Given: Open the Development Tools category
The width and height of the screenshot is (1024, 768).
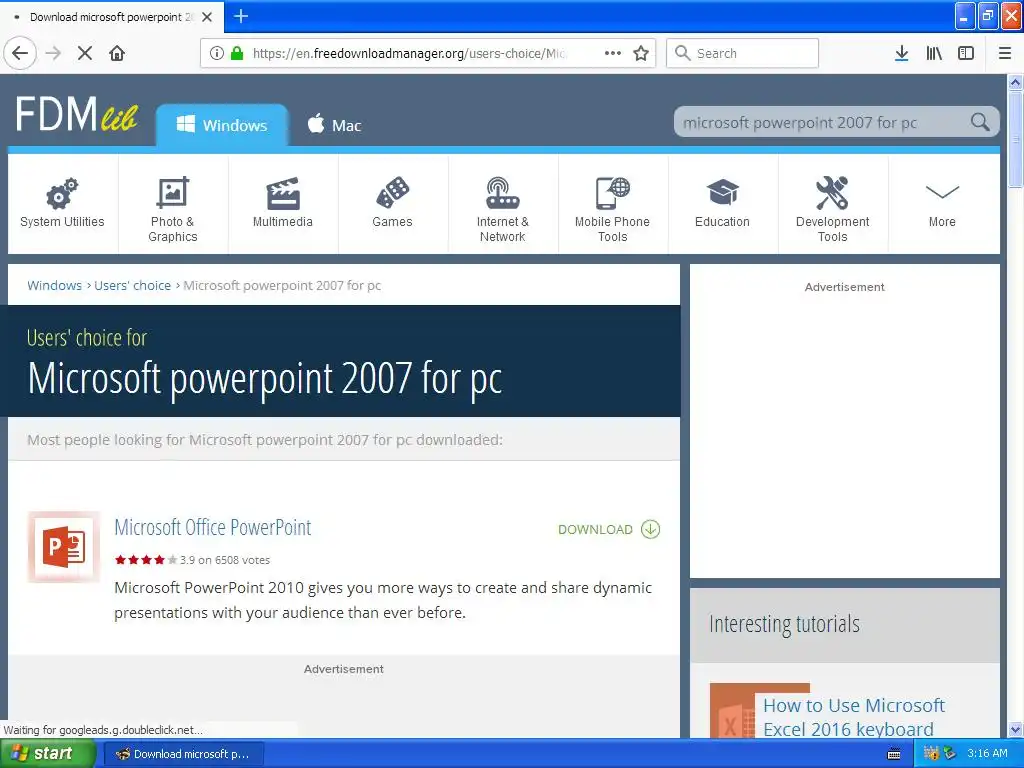Looking at the screenshot, I should tap(833, 203).
